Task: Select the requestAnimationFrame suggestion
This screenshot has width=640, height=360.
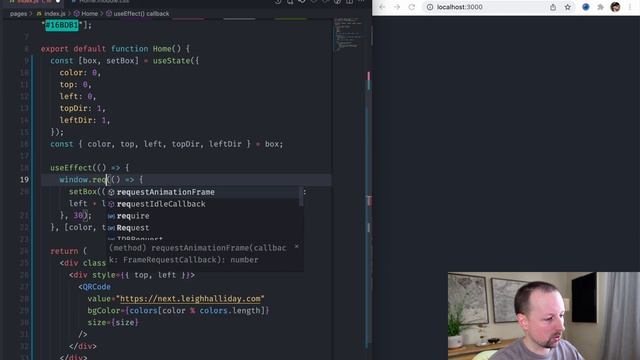Action: click(x=204, y=192)
